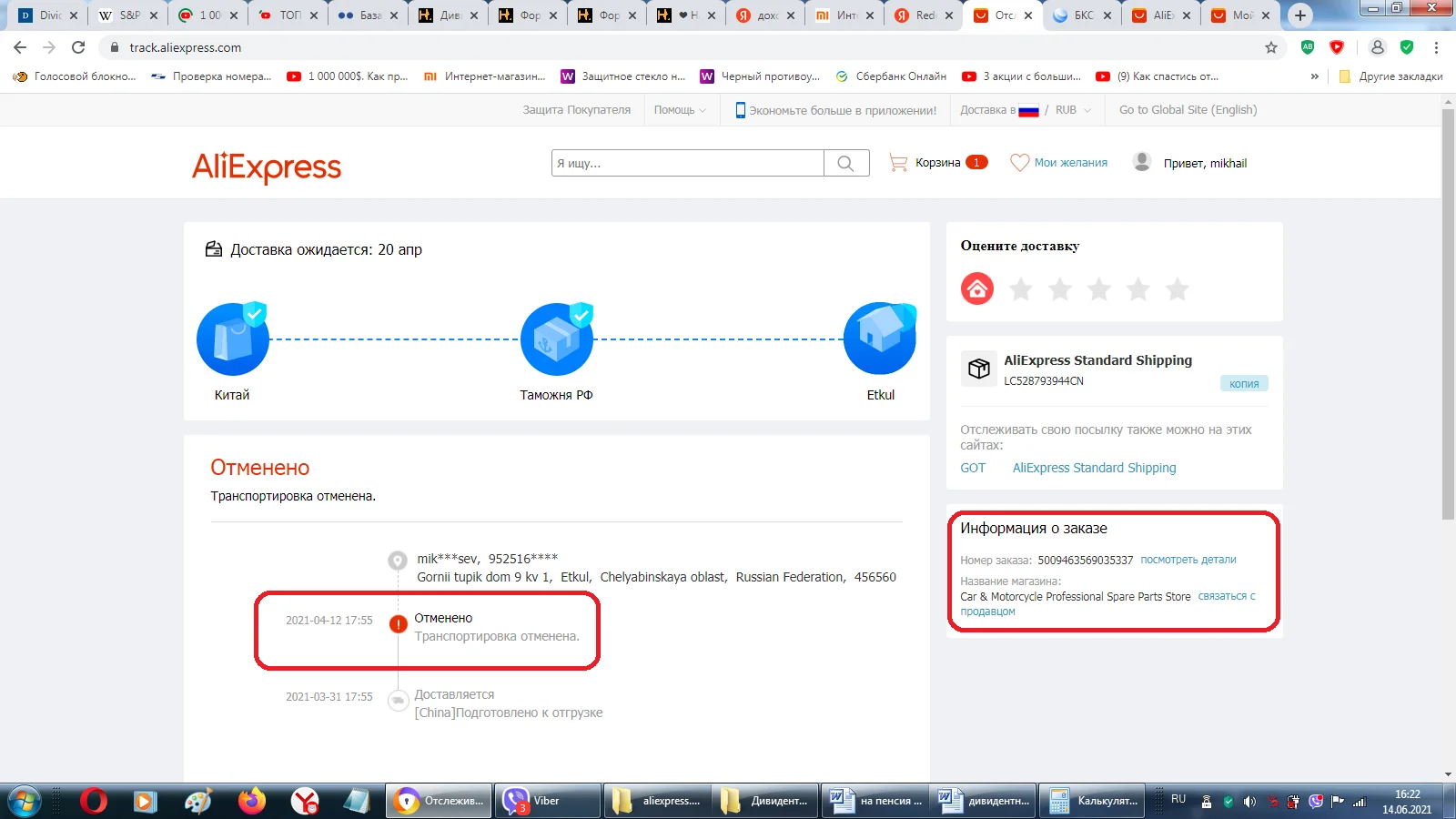Click the order number 5009463569035337
Screen dimensions: 1456x819
click(1086, 561)
